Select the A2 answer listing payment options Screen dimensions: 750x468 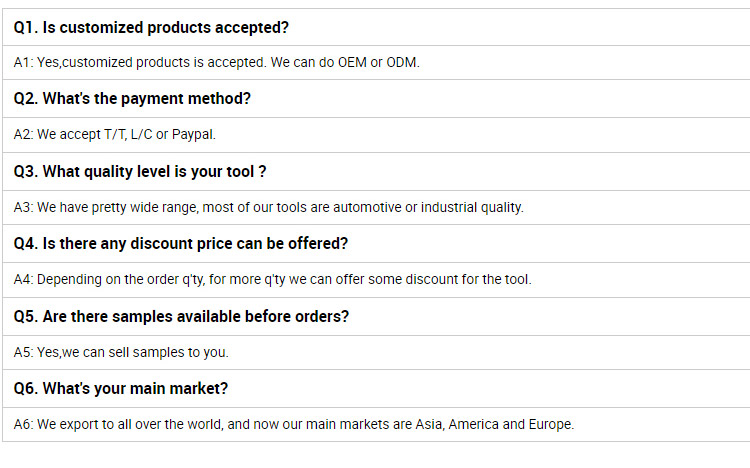(114, 134)
